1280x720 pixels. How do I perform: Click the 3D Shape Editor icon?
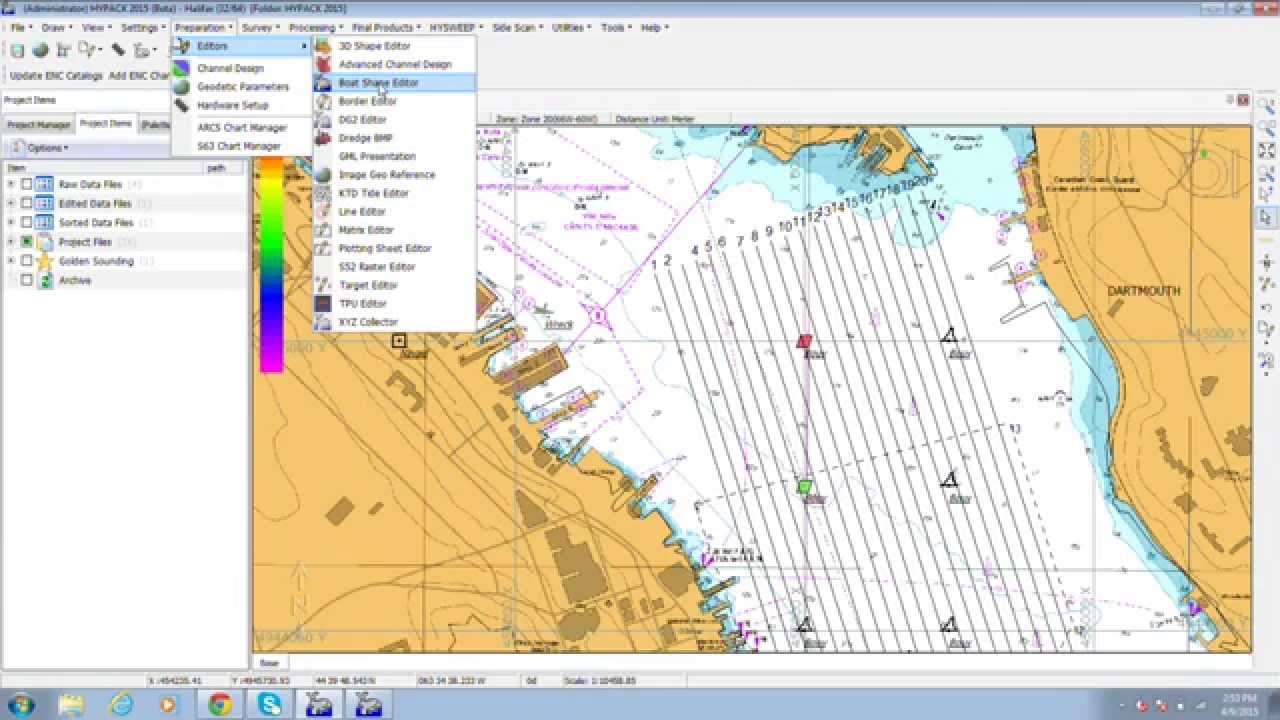click(323, 46)
